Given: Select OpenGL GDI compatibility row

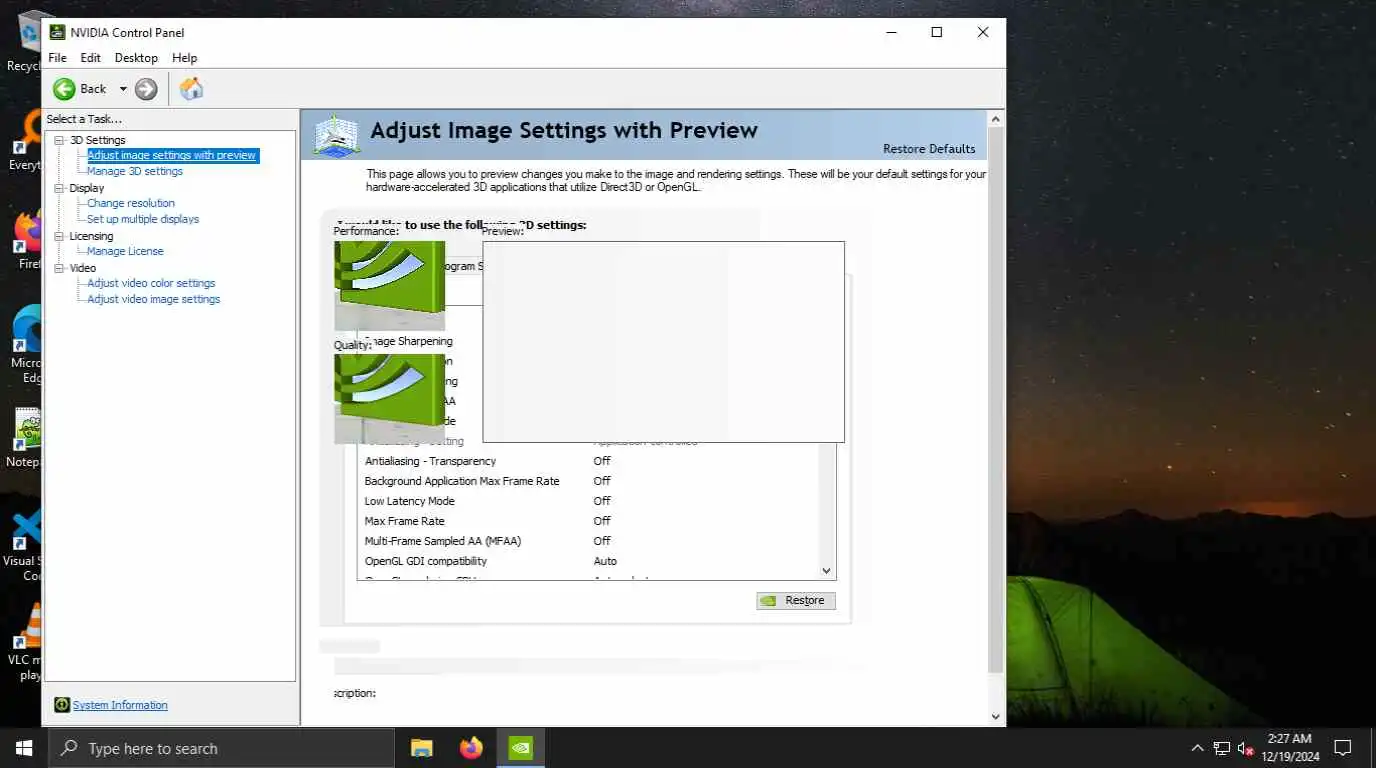Looking at the screenshot, I should click(x=588, y=561).
